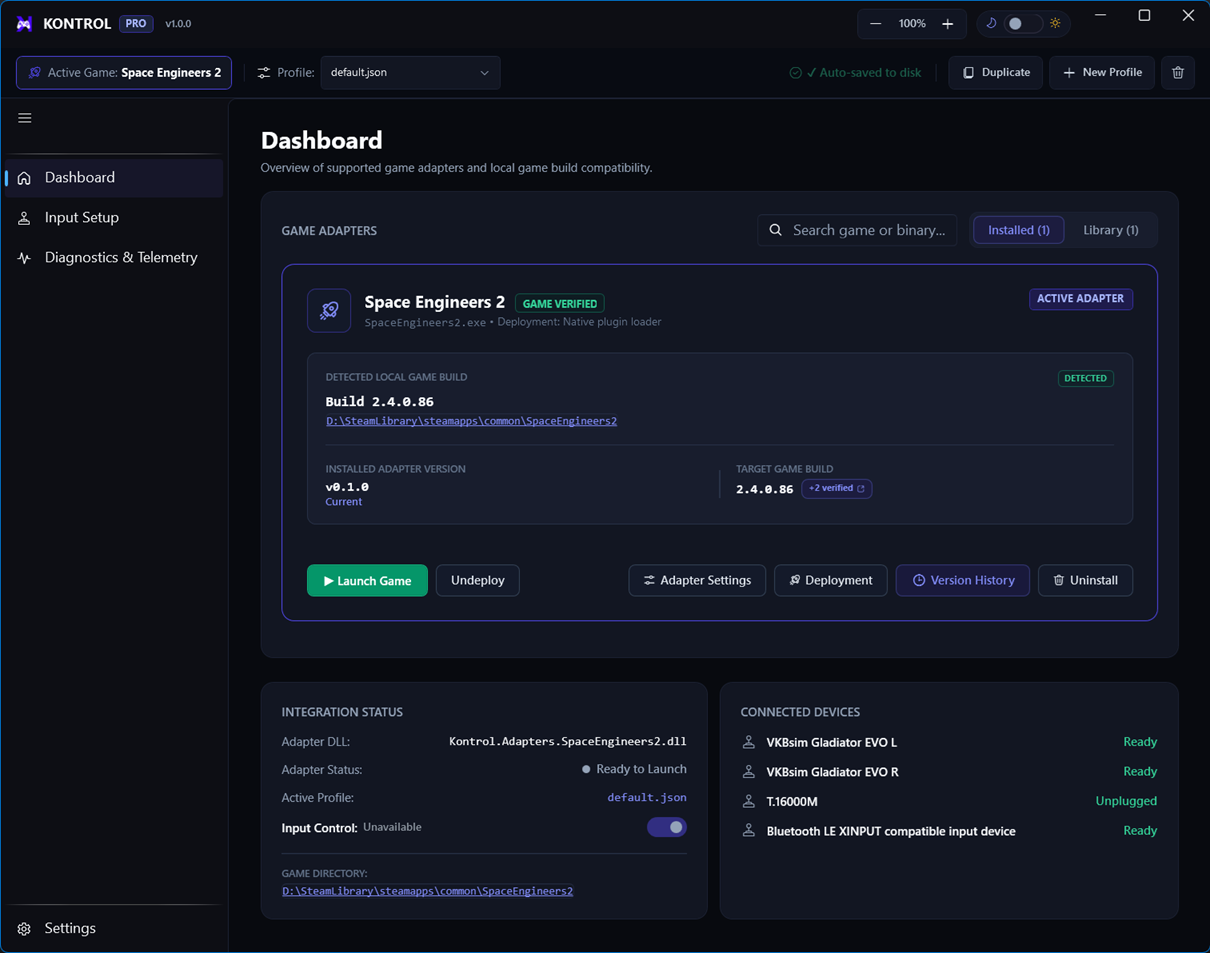Image resolution: width=1210 pixels, height=953 pixels.
Task: Click the sun light-mode icon
Action: point(1054,23)
